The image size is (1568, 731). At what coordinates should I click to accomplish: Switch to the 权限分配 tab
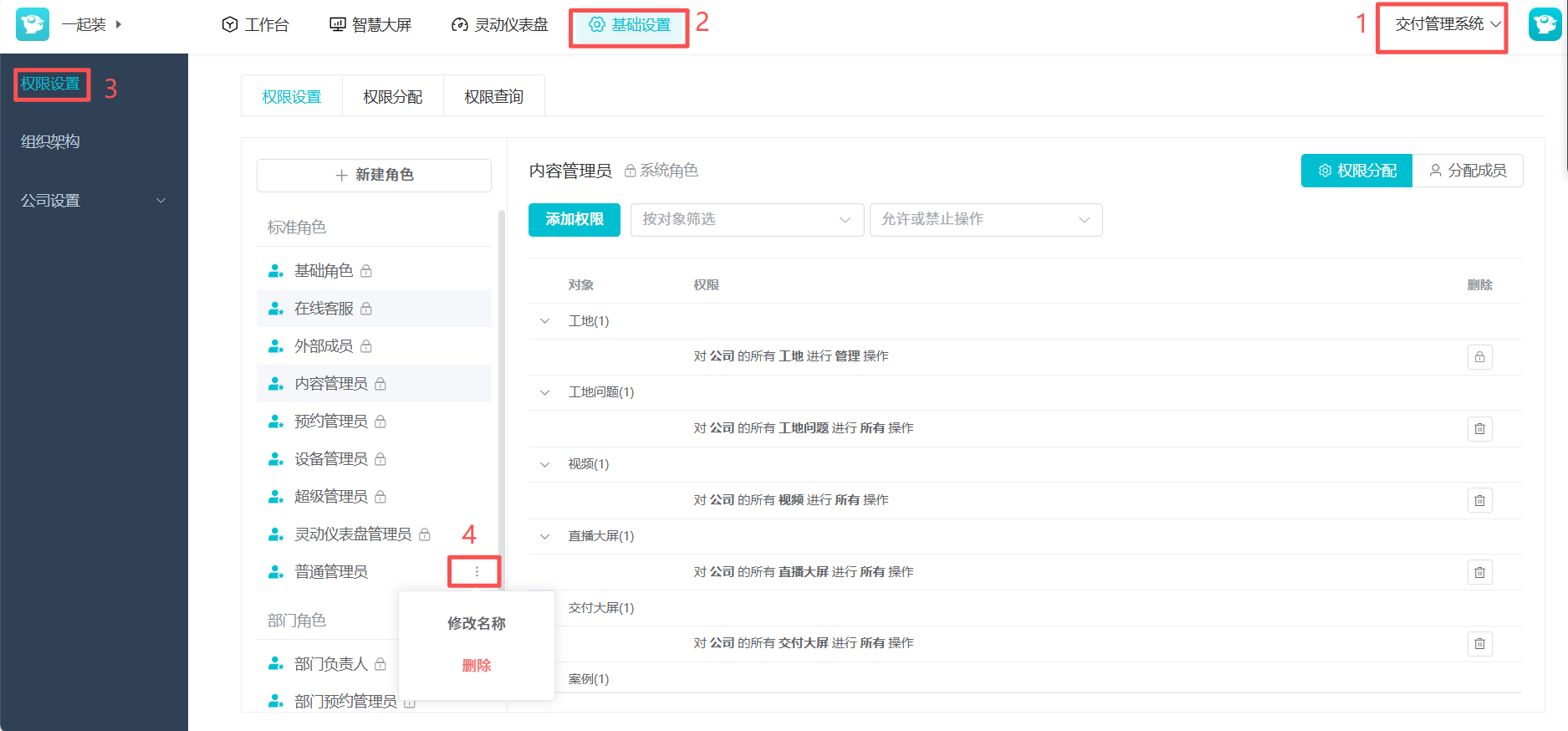[393, 97]
